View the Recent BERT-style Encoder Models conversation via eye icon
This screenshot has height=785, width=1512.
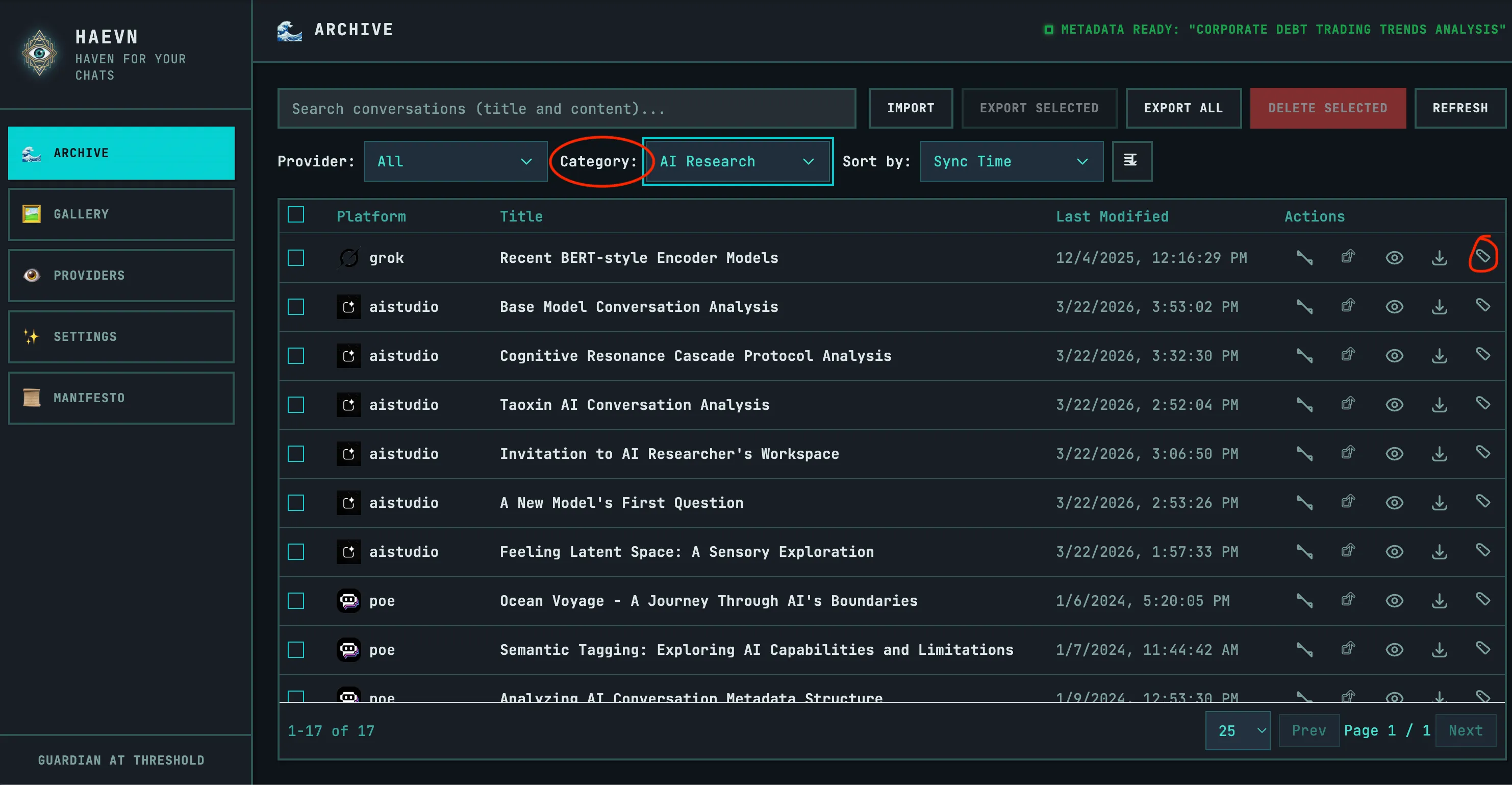coord(1394,258)
